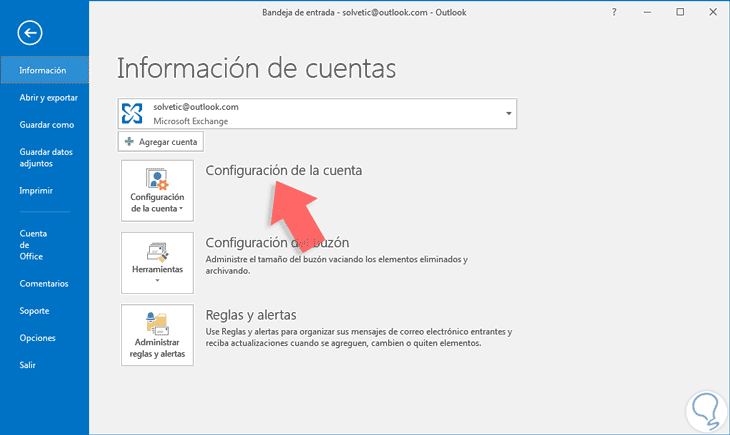Close the Outlook window
This screenshot has height=435, width=730.
tap(713, 13)
